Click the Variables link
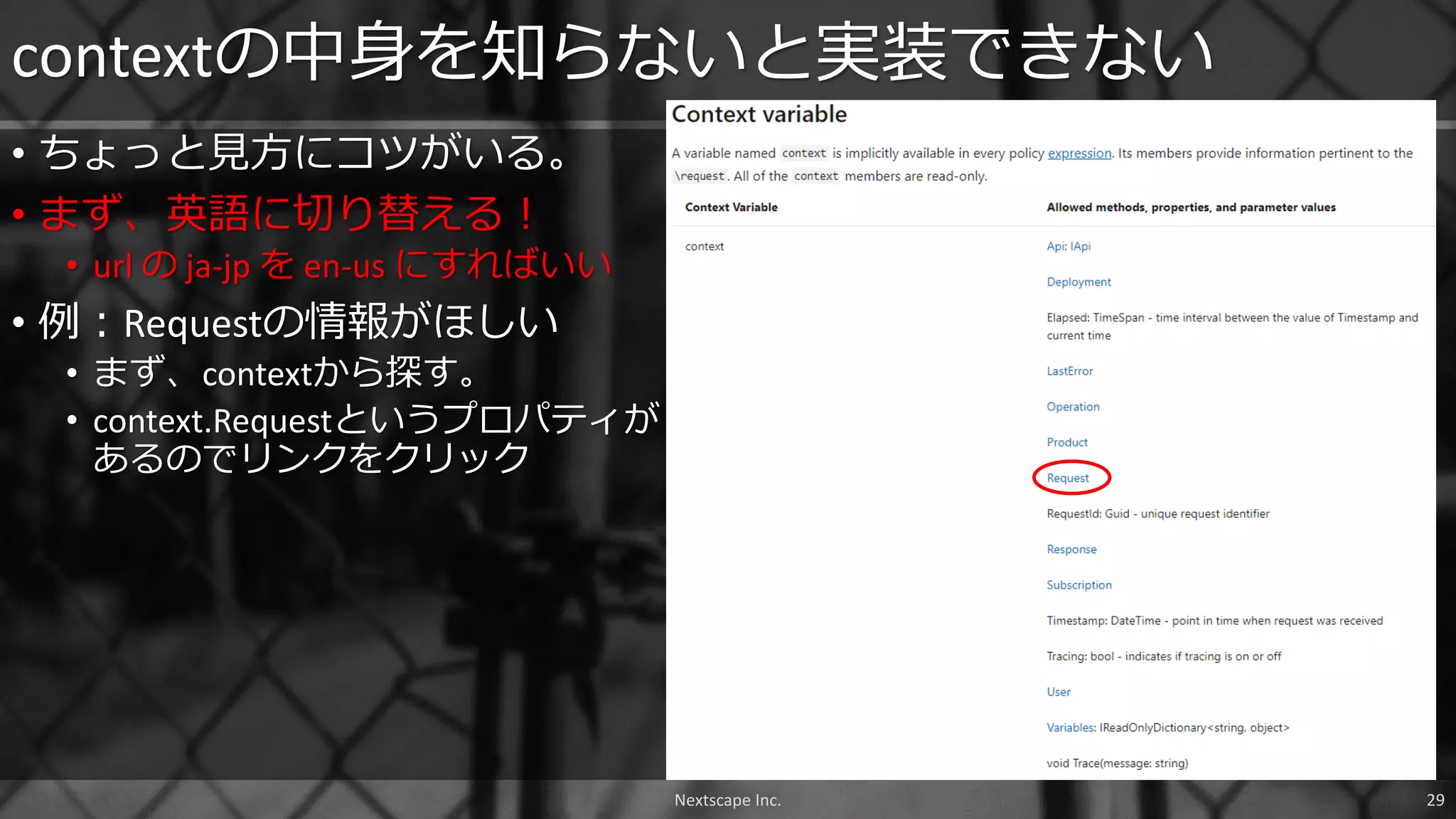Viewport: 1456px width, 819px height. (1071, 727)
